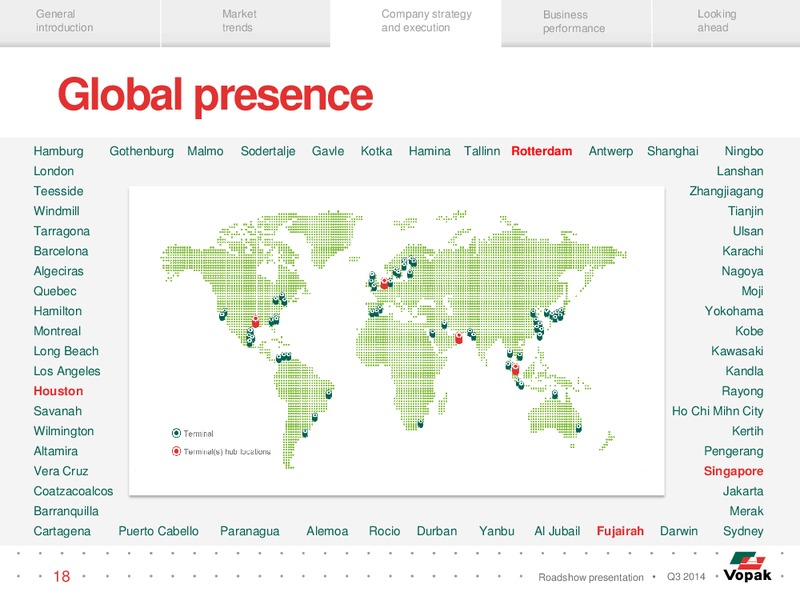Open the Looking ahead tab

coord(726,23)
